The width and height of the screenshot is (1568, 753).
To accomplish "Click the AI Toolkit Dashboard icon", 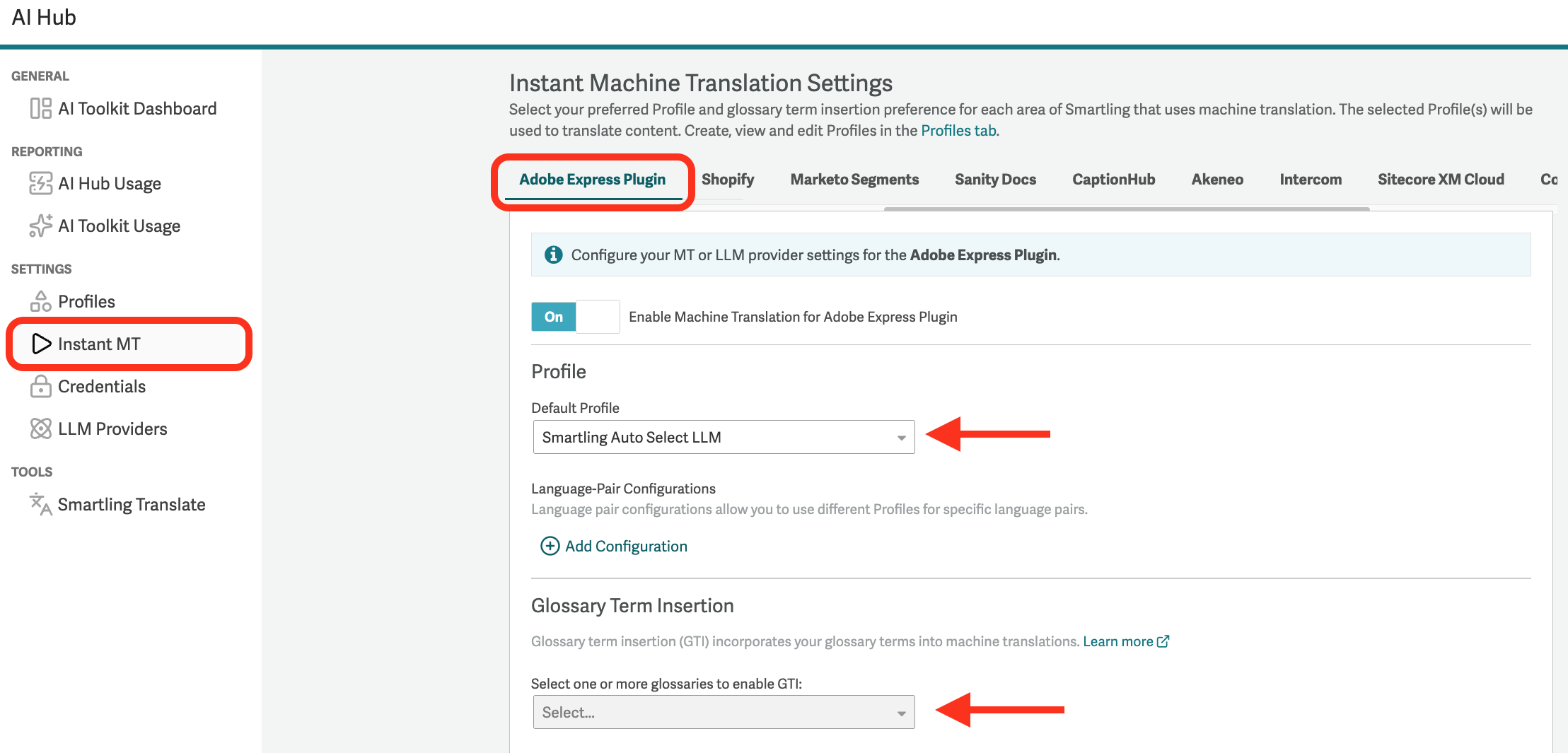I will 40,108.
